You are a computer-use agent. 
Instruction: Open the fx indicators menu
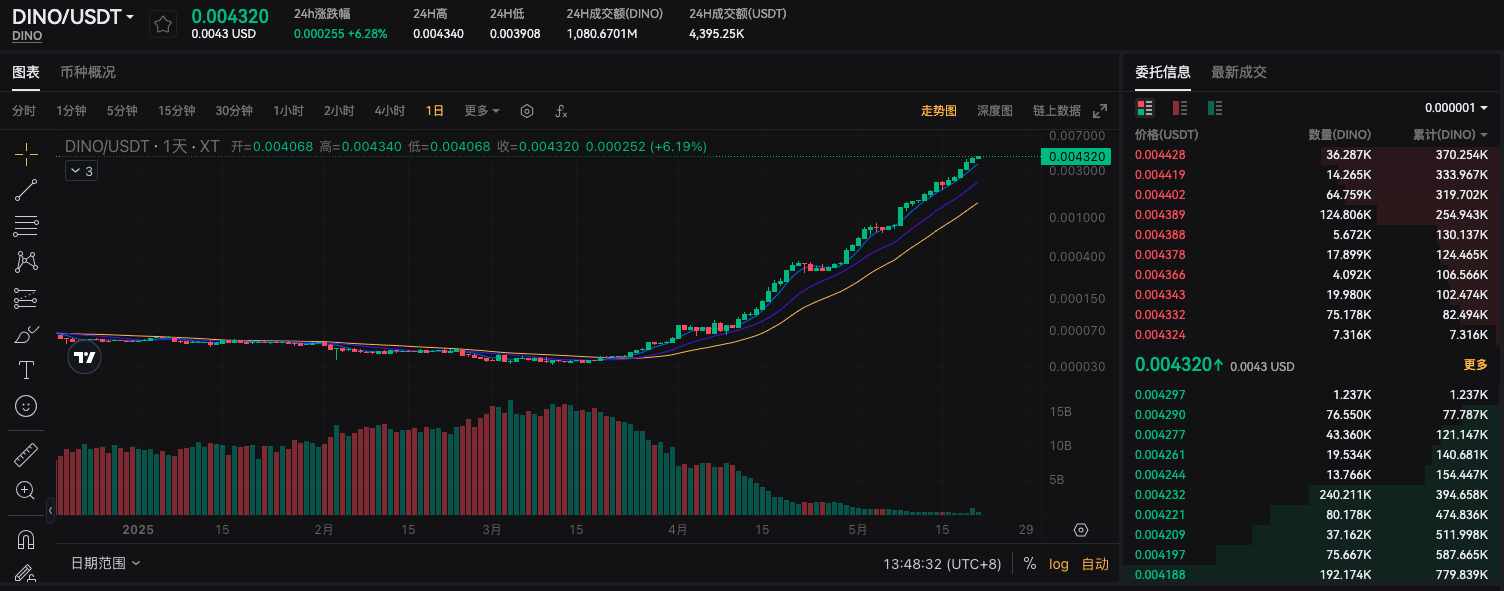(561, 111)
